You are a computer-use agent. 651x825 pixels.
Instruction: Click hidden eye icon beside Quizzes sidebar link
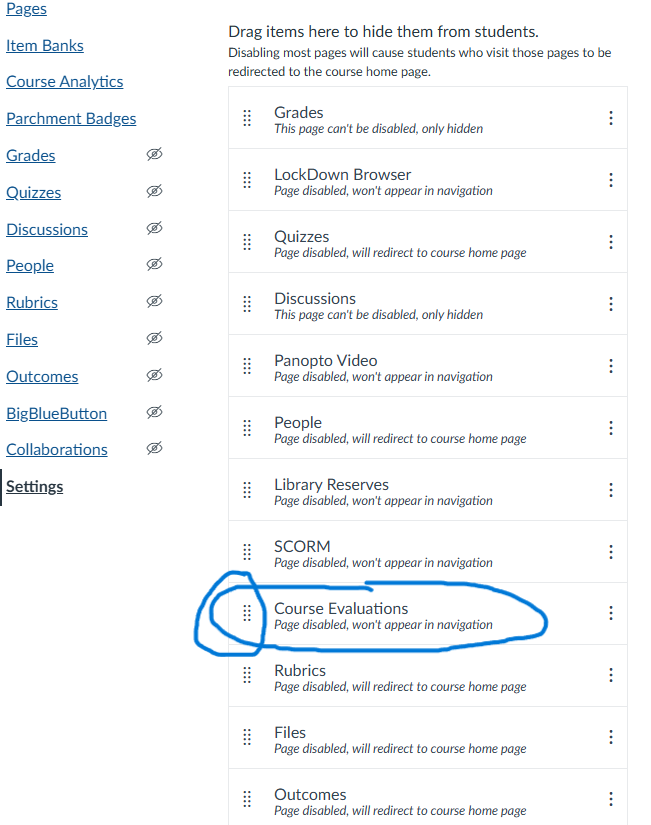(154, 191)
